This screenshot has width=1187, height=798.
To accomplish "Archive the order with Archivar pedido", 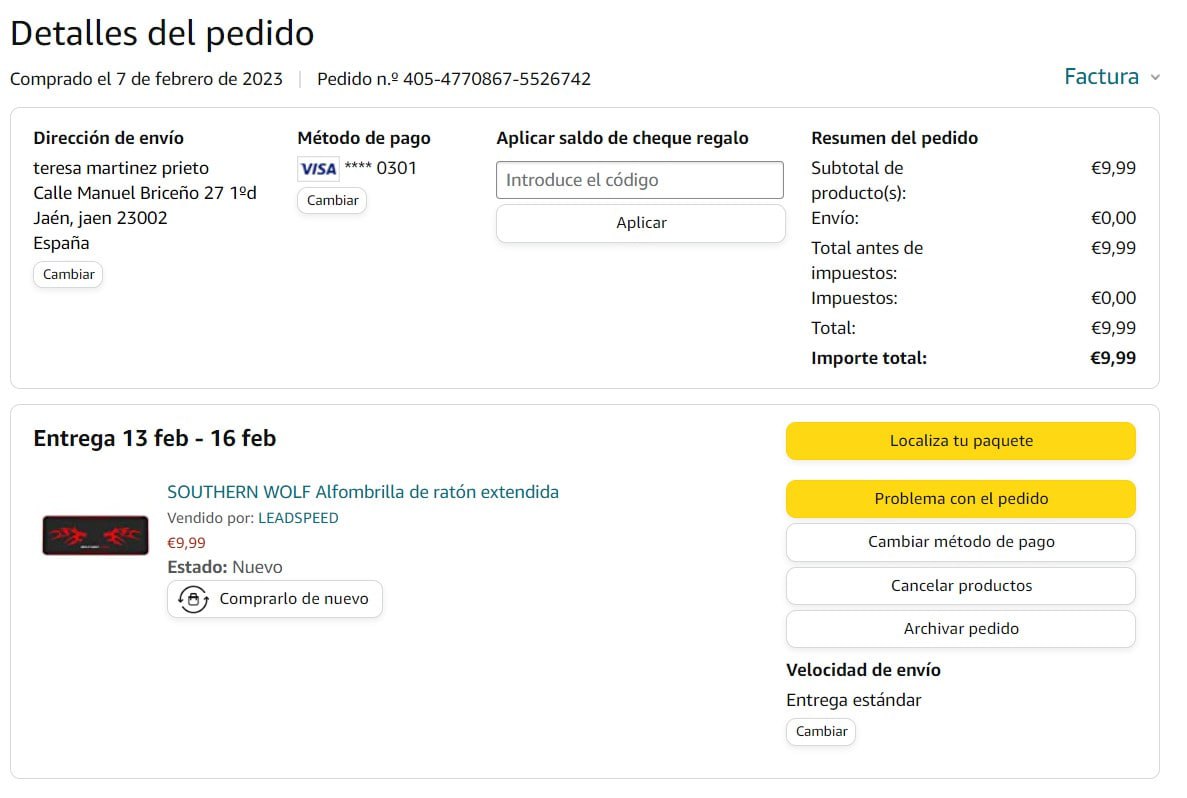I will coord(960,629).
